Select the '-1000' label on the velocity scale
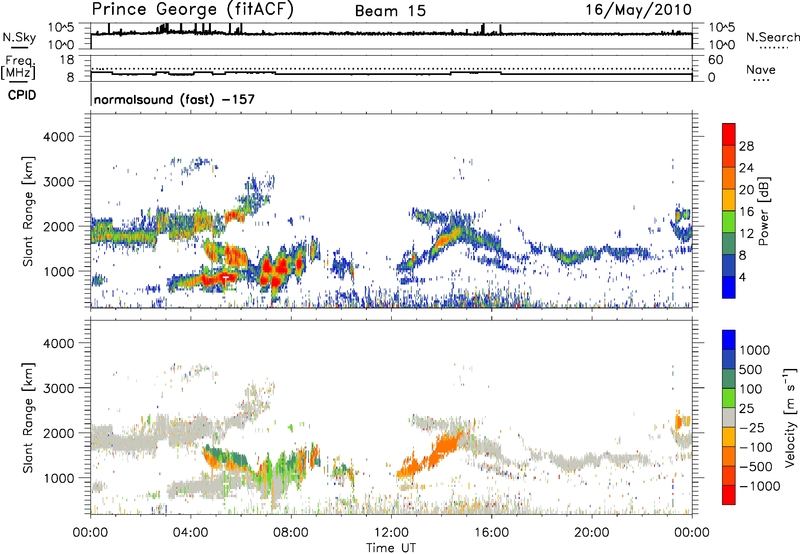 tap(759, 486)
